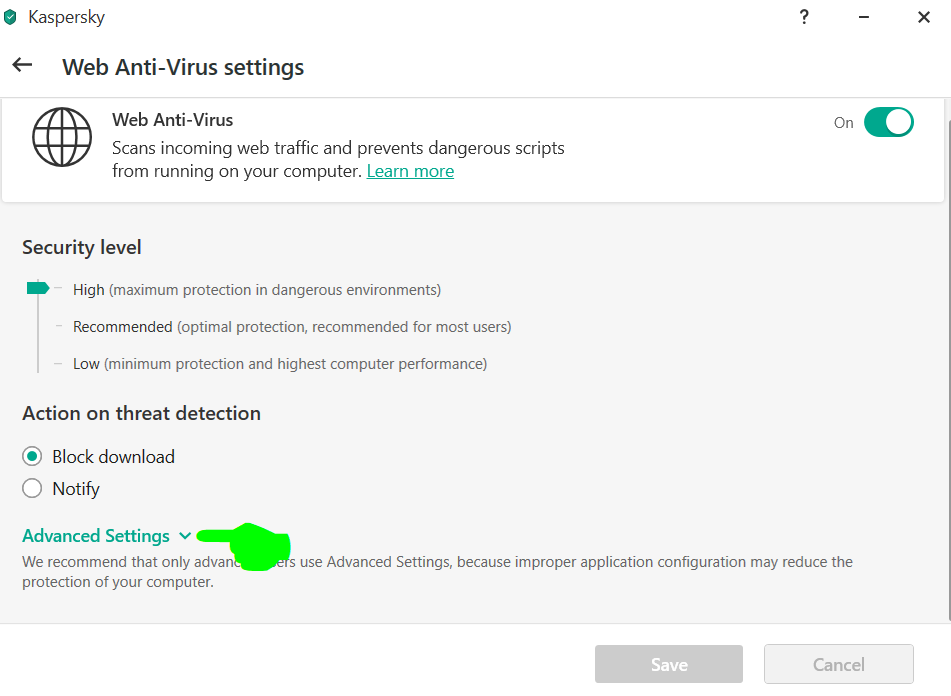Click the vertical scrollbar on the right
This screenshot has width=951, height=696.
click(x=948, y=370)
